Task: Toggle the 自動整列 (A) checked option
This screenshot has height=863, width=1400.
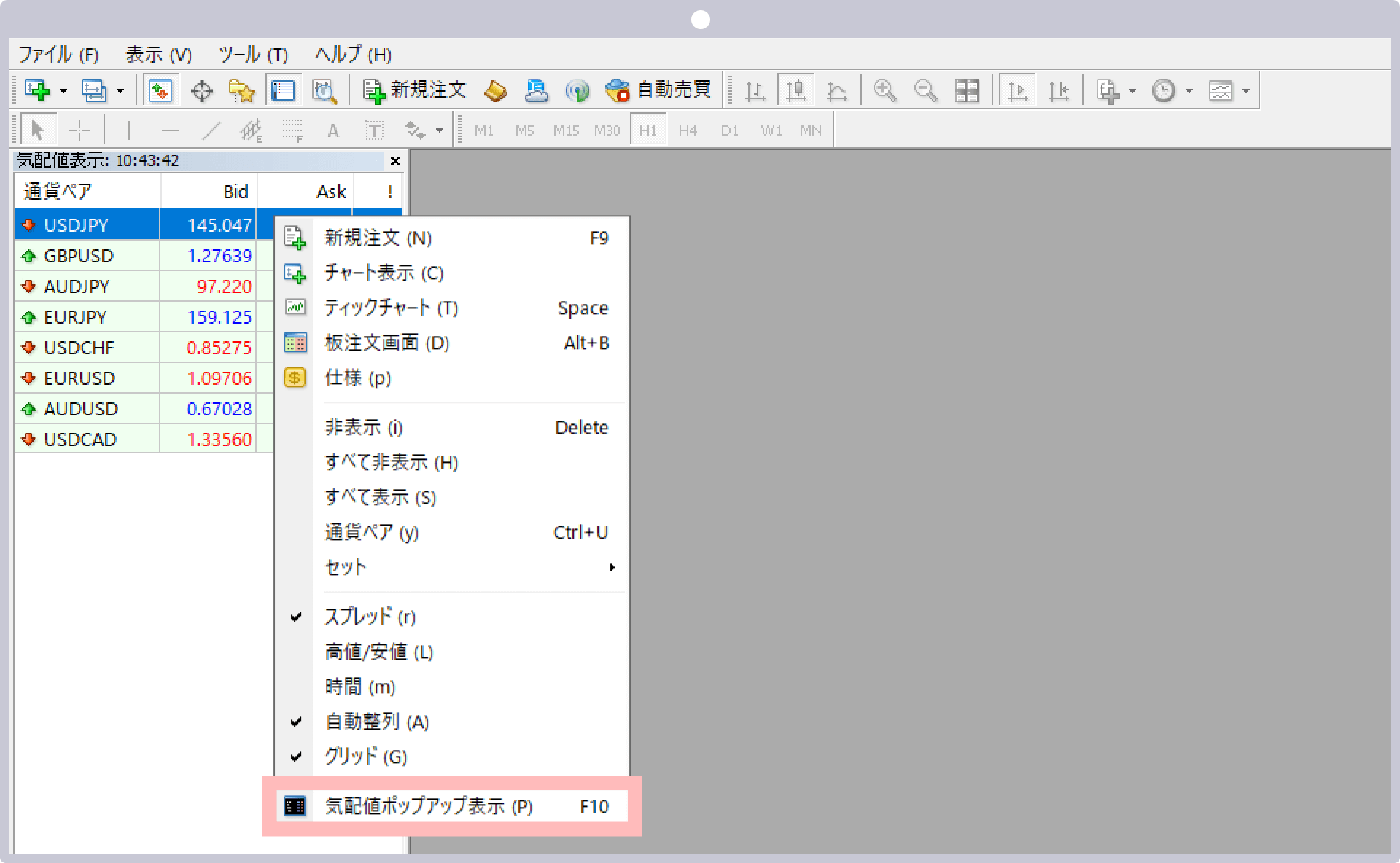Action: point(452,722)
